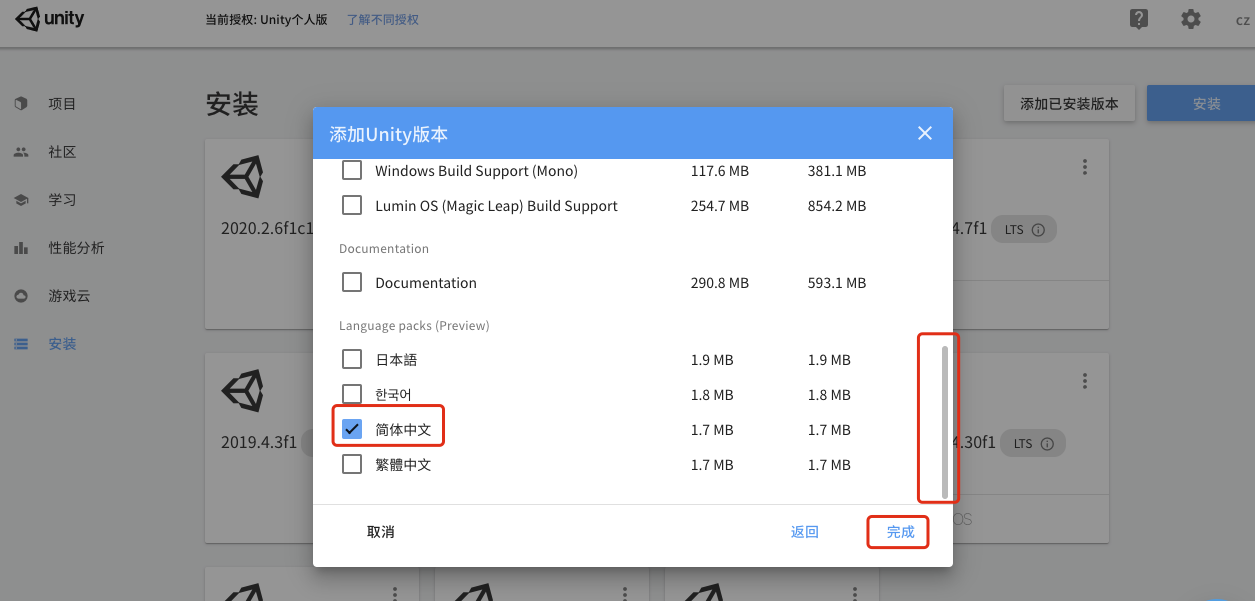This screenshot has height=601, width=1255.
Task: Open settings gear icon
Action: click(x=1190, y=19)
